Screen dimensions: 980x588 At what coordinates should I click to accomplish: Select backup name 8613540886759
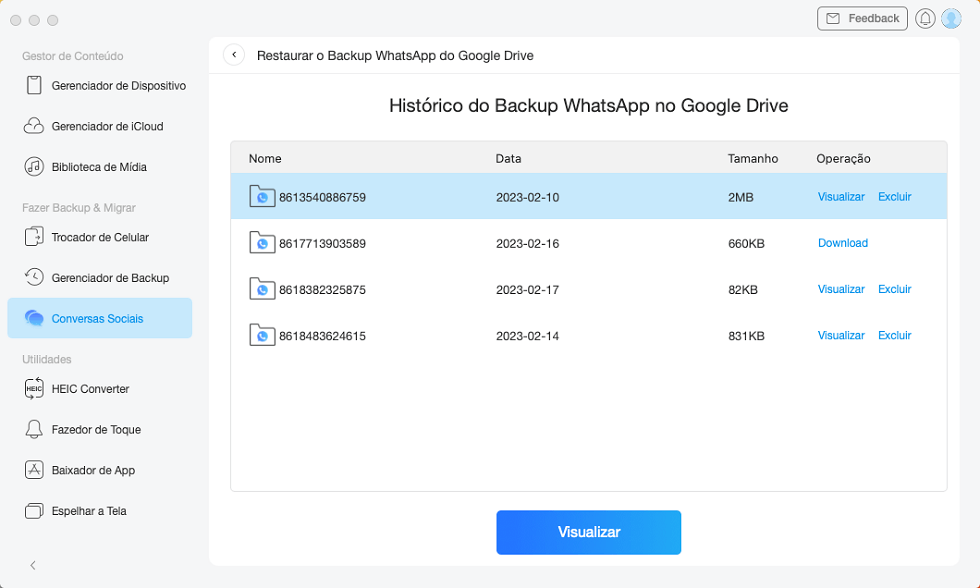[x=322, y=197]
